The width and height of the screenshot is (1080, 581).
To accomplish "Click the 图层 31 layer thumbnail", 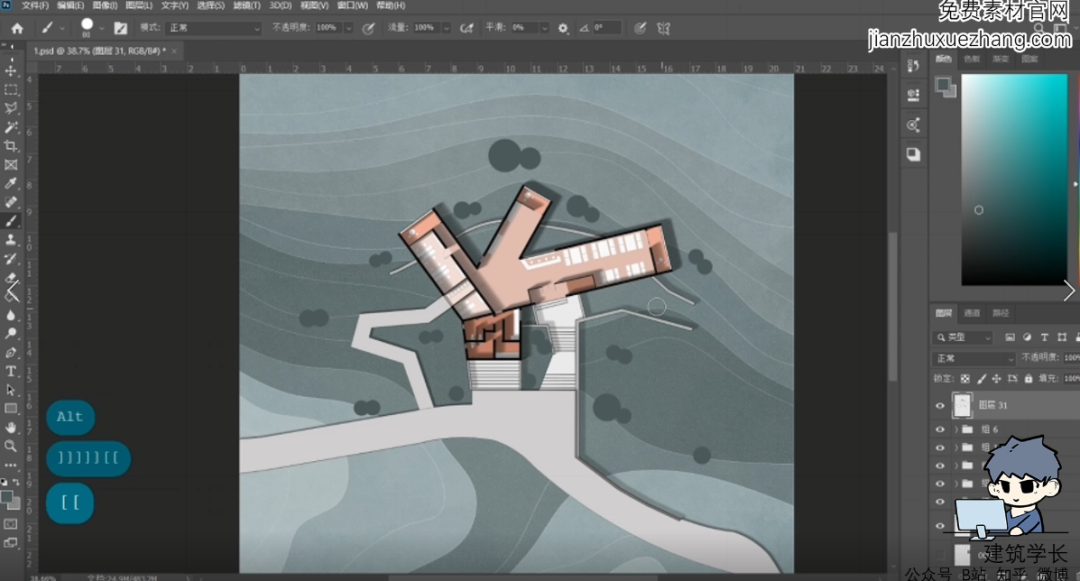I will coord(962,405).
